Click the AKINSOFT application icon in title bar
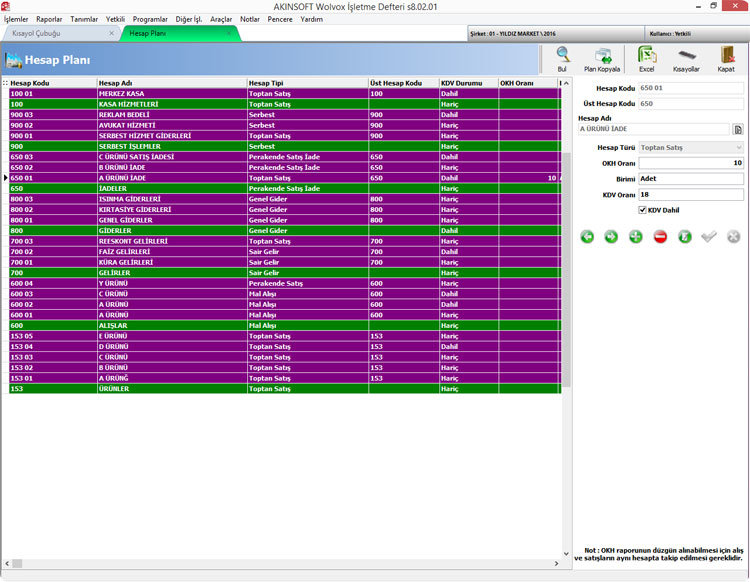 [x=6, y=6]
